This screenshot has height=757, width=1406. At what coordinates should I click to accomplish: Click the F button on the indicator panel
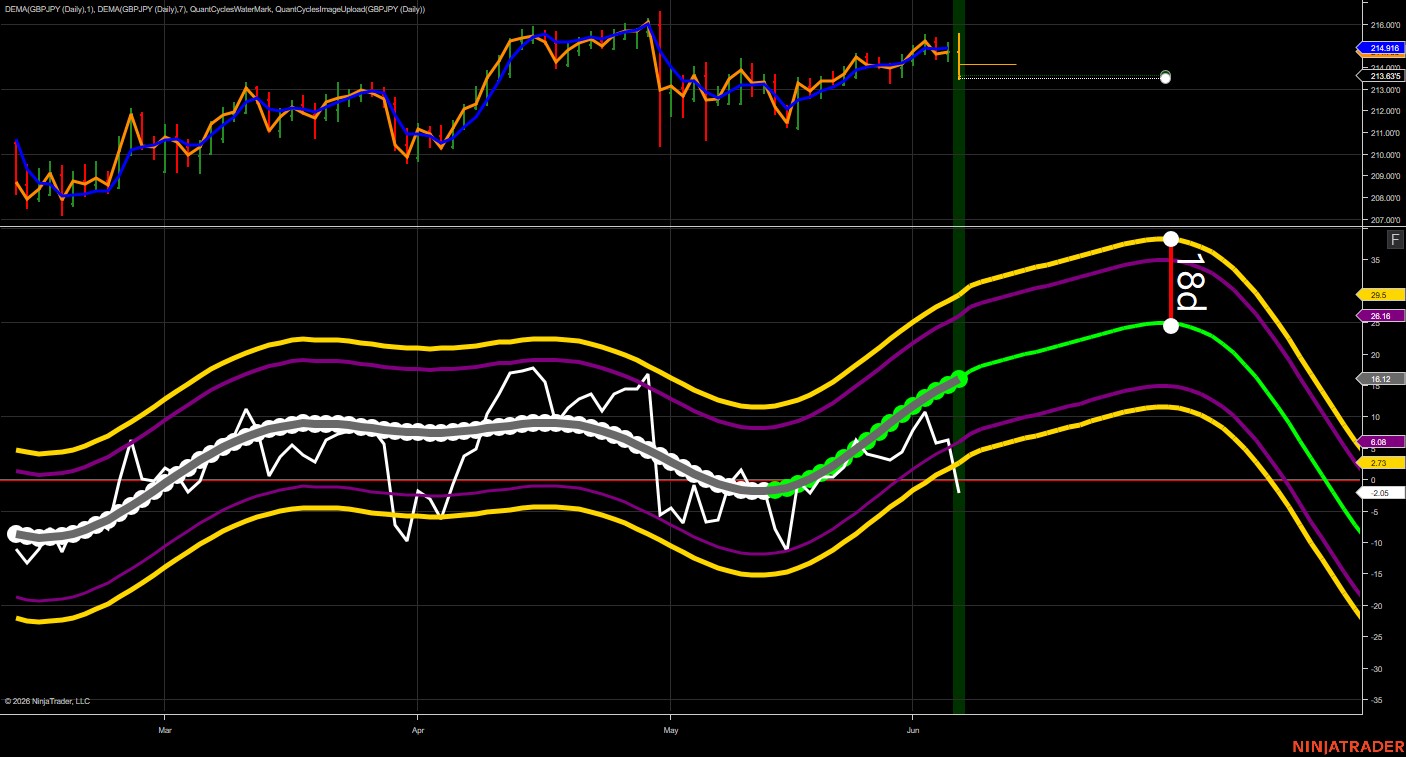[1395, 239]
